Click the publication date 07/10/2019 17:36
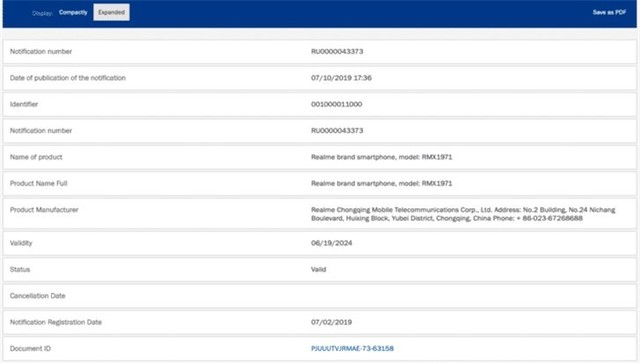The image size is (640, 363). [x=341, y=78]
